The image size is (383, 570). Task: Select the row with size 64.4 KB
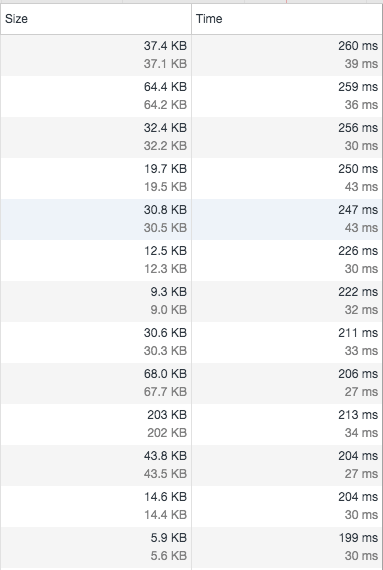(x=192, y=96)
